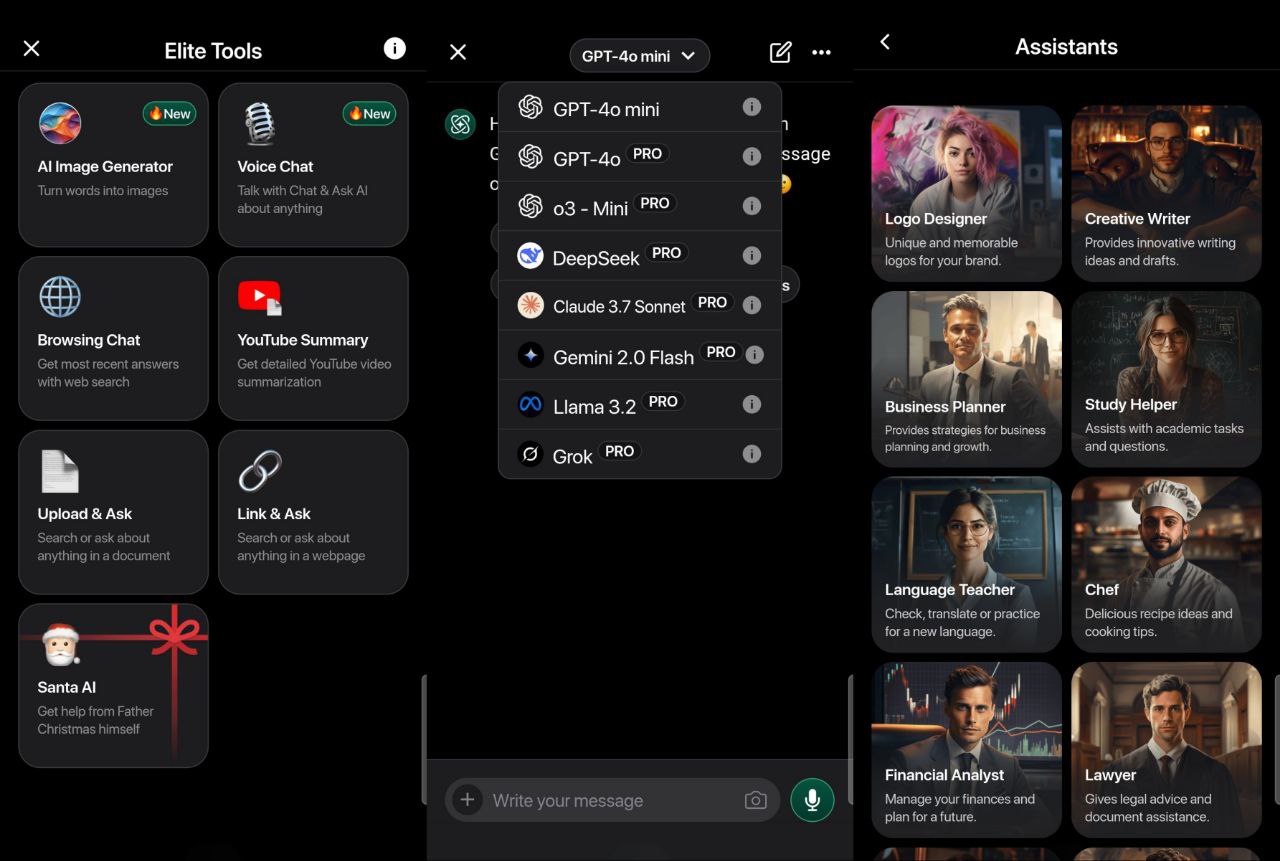The width and height of the screenshot is (1280, 861).
Task: Choose GPT-4o mini from model list
Action: coord(640,108)
